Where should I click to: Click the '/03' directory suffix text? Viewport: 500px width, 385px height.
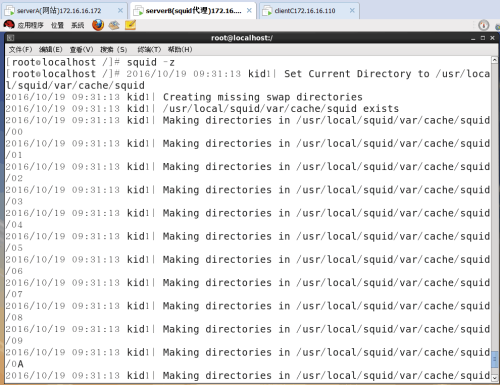point(14,201)
